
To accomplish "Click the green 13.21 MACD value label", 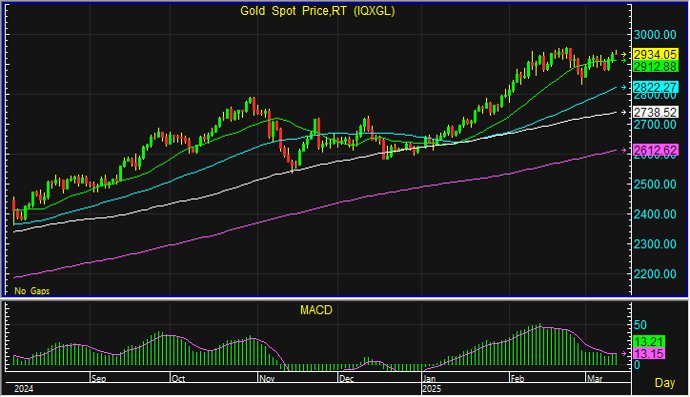I will pos(649,341).
